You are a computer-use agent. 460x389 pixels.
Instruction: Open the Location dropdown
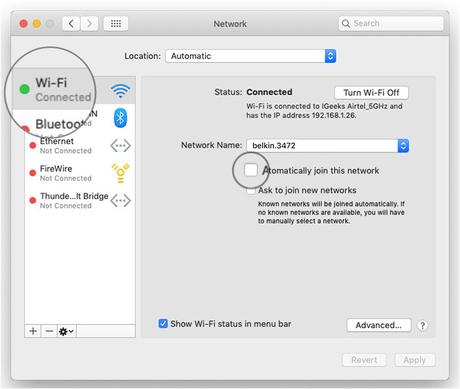click(x=251, y=56)
